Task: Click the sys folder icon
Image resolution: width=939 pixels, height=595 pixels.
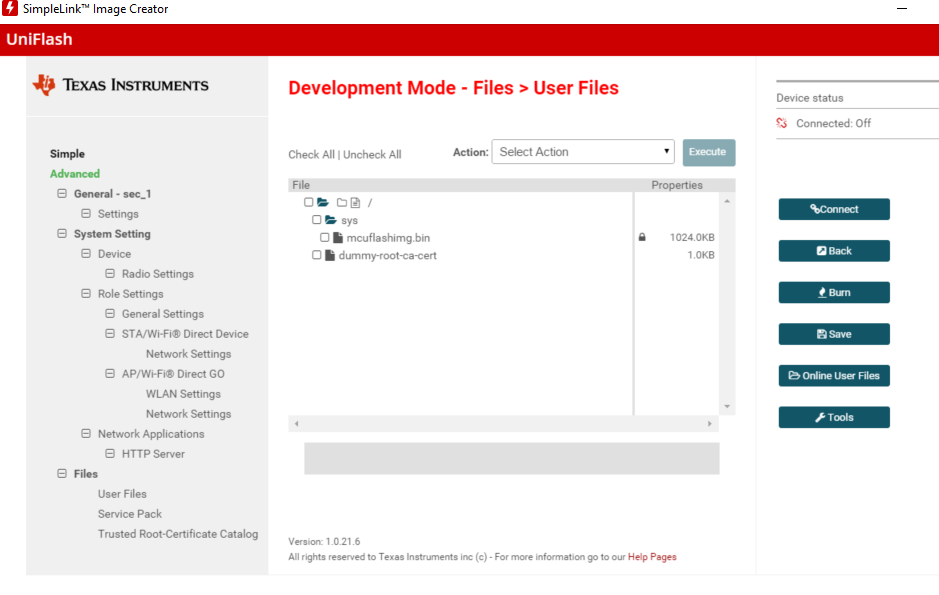Action: pos(331,220)
